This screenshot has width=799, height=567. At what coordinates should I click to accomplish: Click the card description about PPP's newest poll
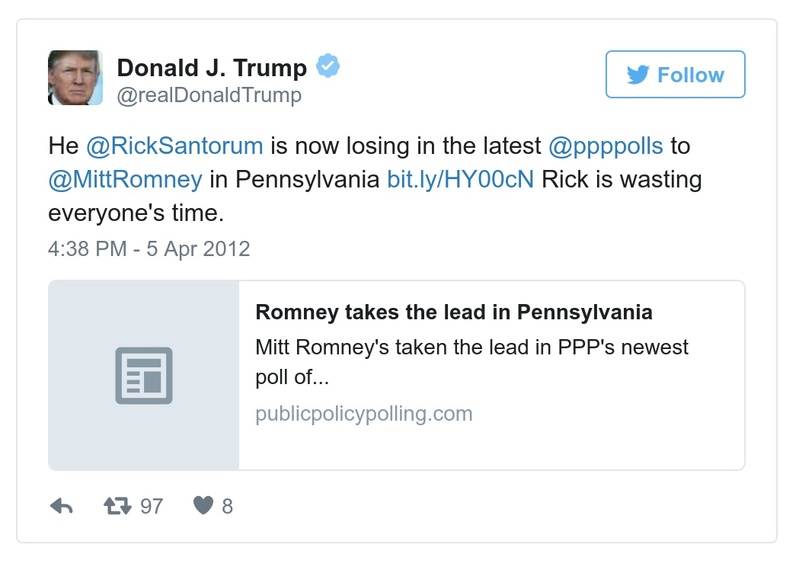(x=472, y=363)
